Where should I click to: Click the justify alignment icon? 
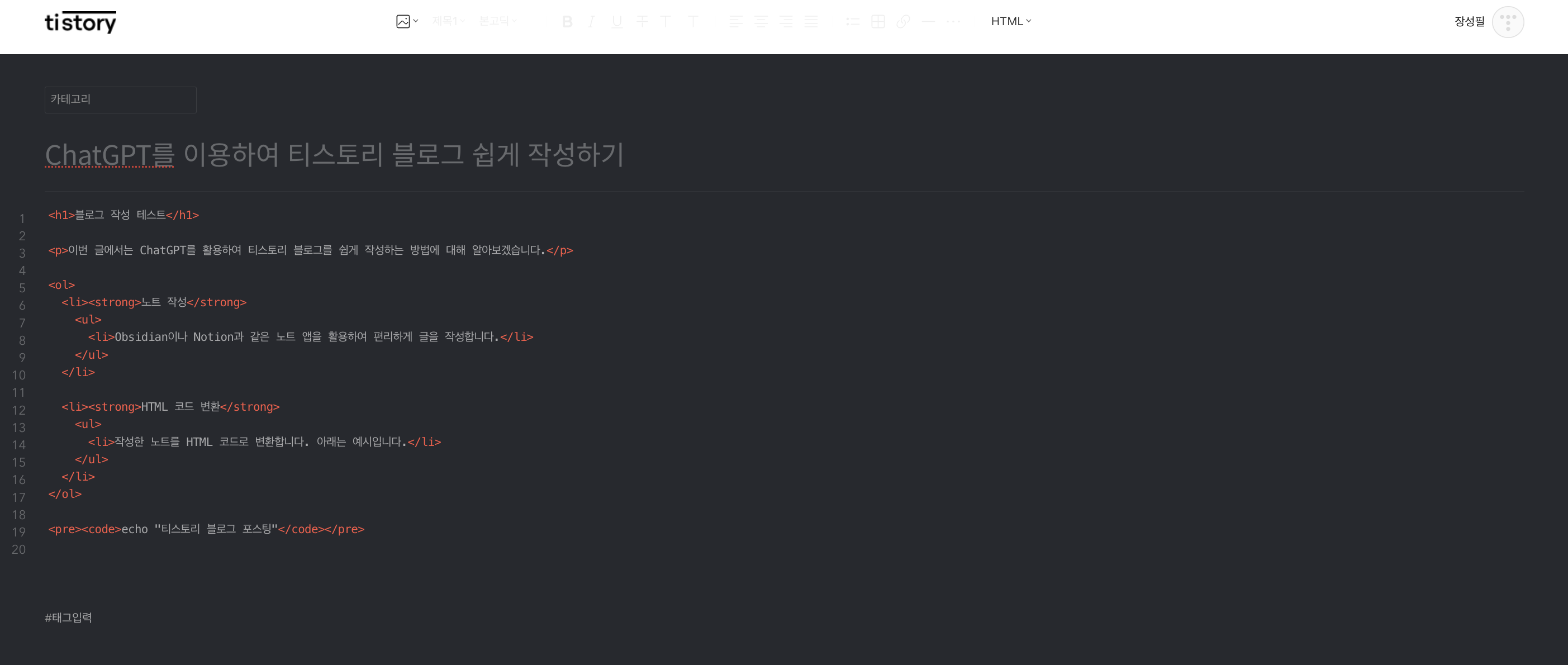tap(811, 22)
